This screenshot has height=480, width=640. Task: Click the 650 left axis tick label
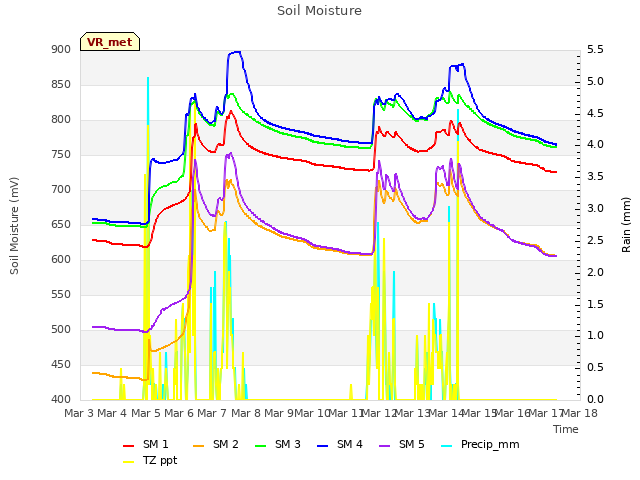[x=61, y=224]
